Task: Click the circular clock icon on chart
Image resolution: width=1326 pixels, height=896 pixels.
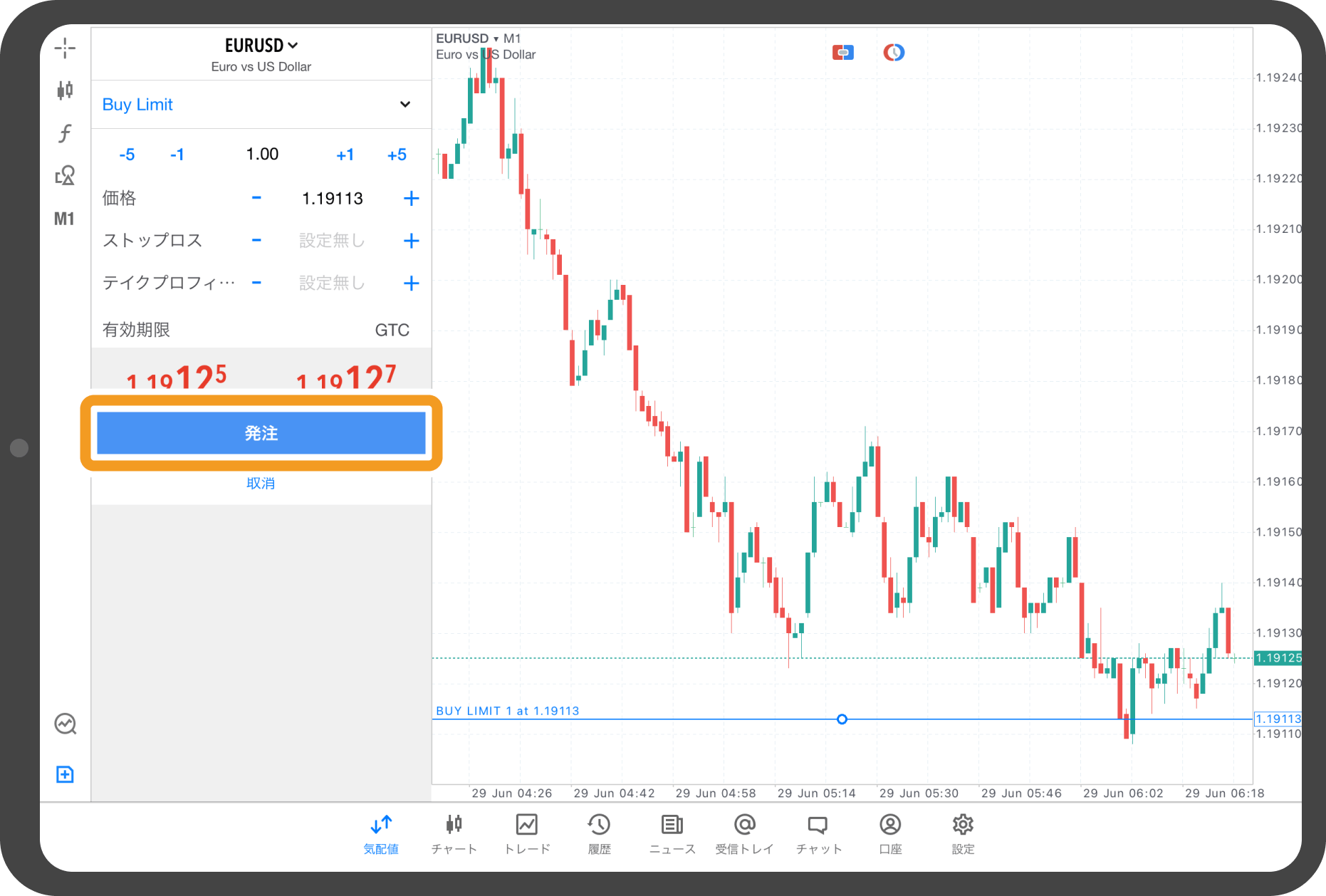Action: pos(894,52)
